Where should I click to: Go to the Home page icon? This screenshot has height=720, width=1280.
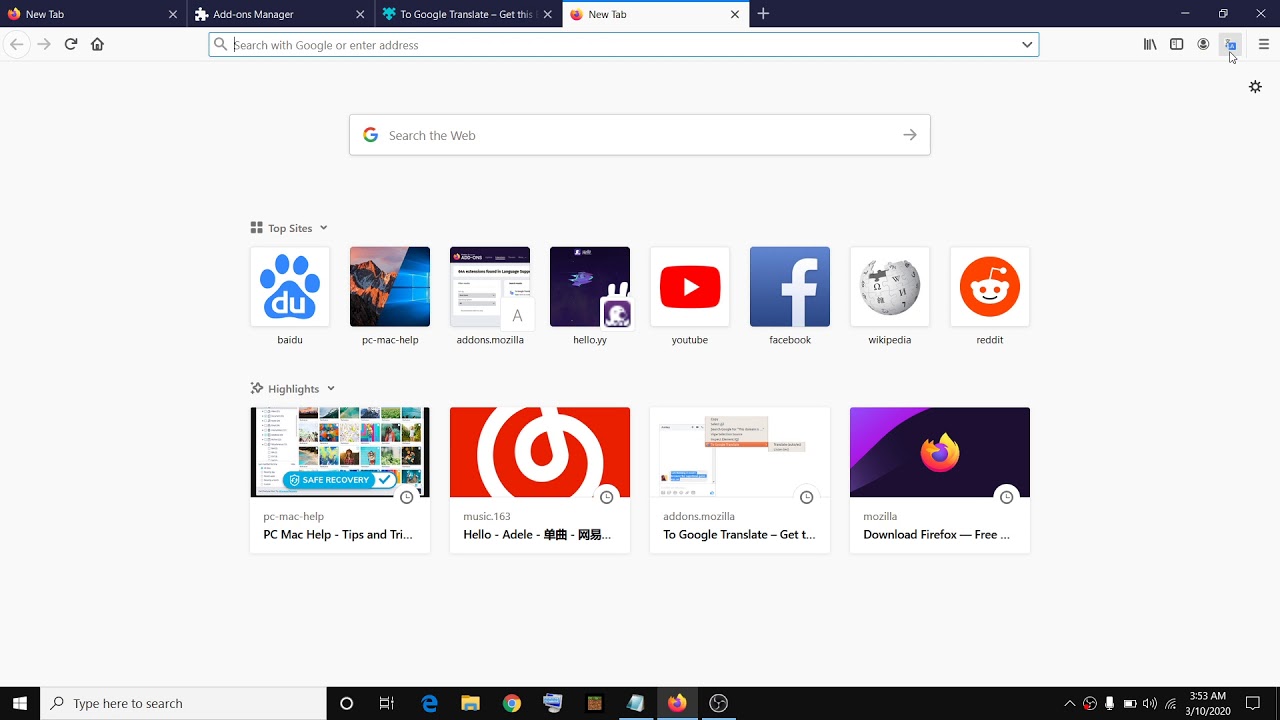[97, 44]
